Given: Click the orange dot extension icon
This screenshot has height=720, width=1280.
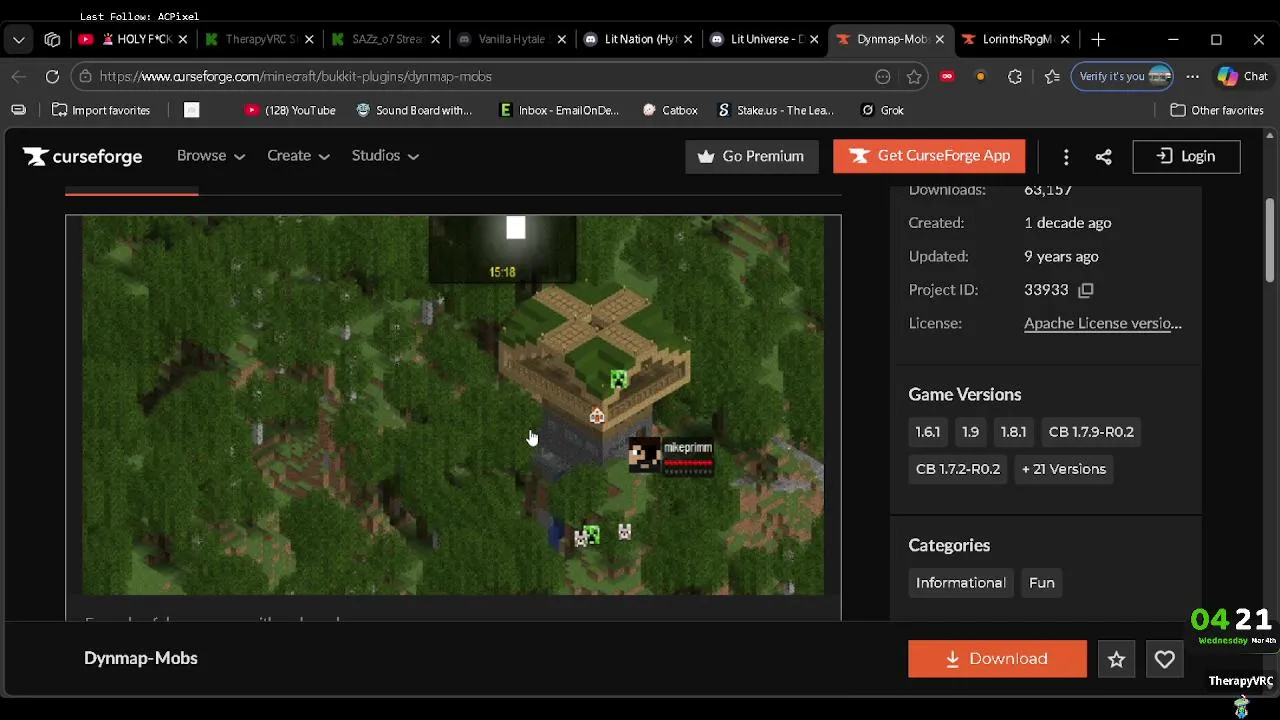Looking at the screenshot, I should (980, 76).
